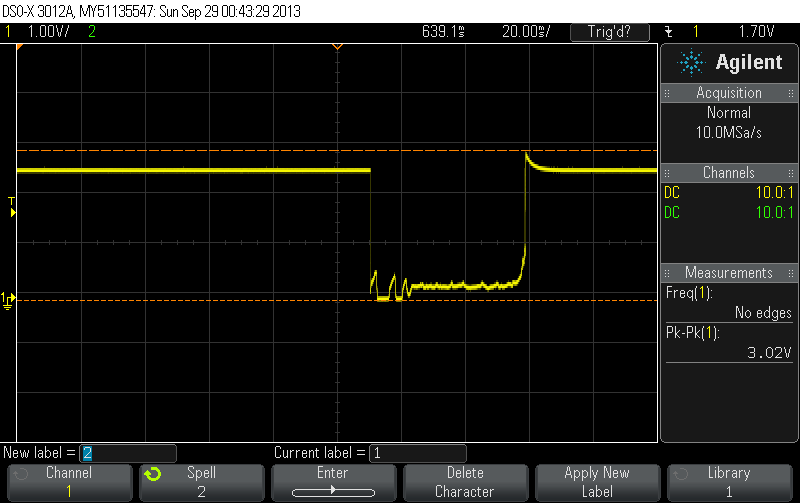Image resolution: width=800 pixels, height=503 pixels.
Task: Open the Spell character selector softkey
Action: coord(200,482)
